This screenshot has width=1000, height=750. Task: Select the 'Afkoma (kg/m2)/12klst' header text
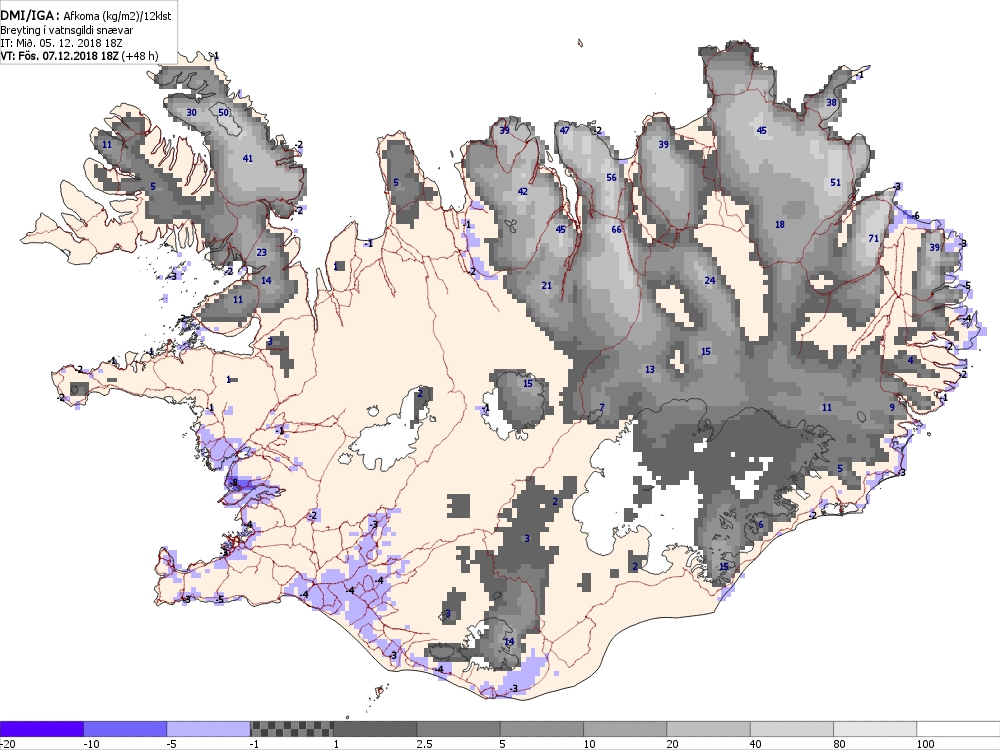(117, 16)
